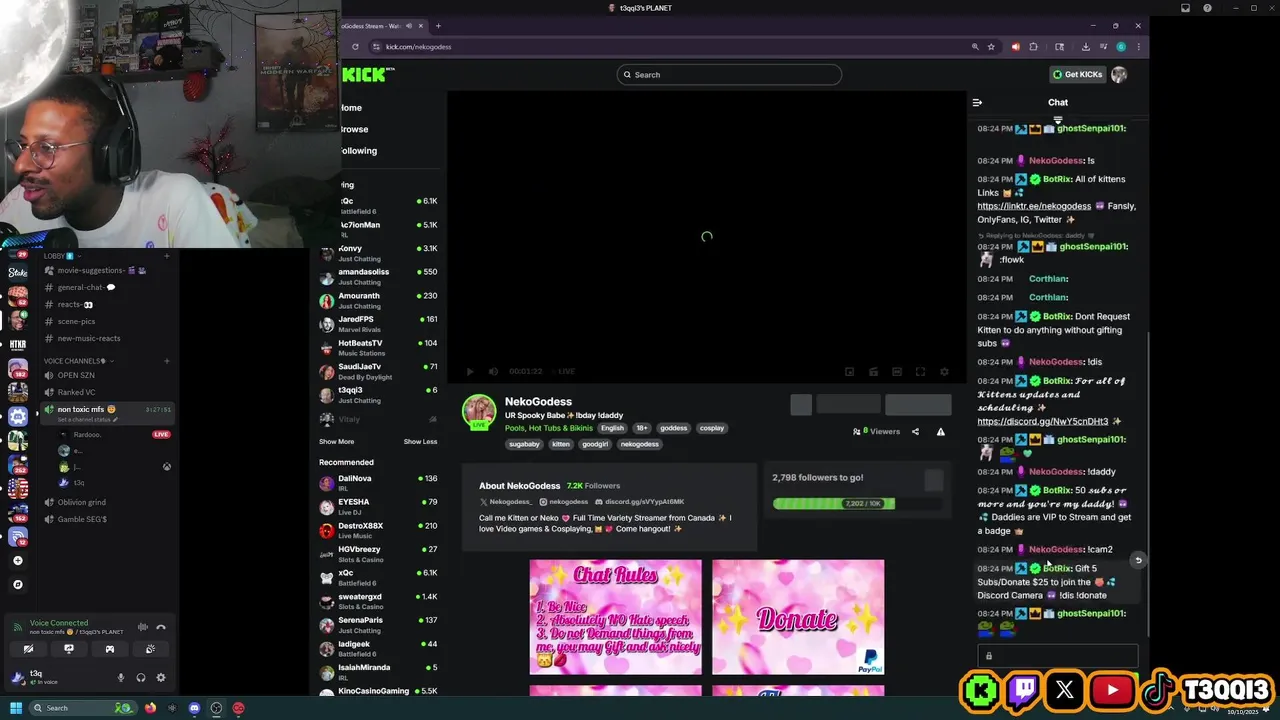Open the browser downloads icon
This screenshot has height=720, width=1280.
pyautogui.click(x=1085, y=47)
